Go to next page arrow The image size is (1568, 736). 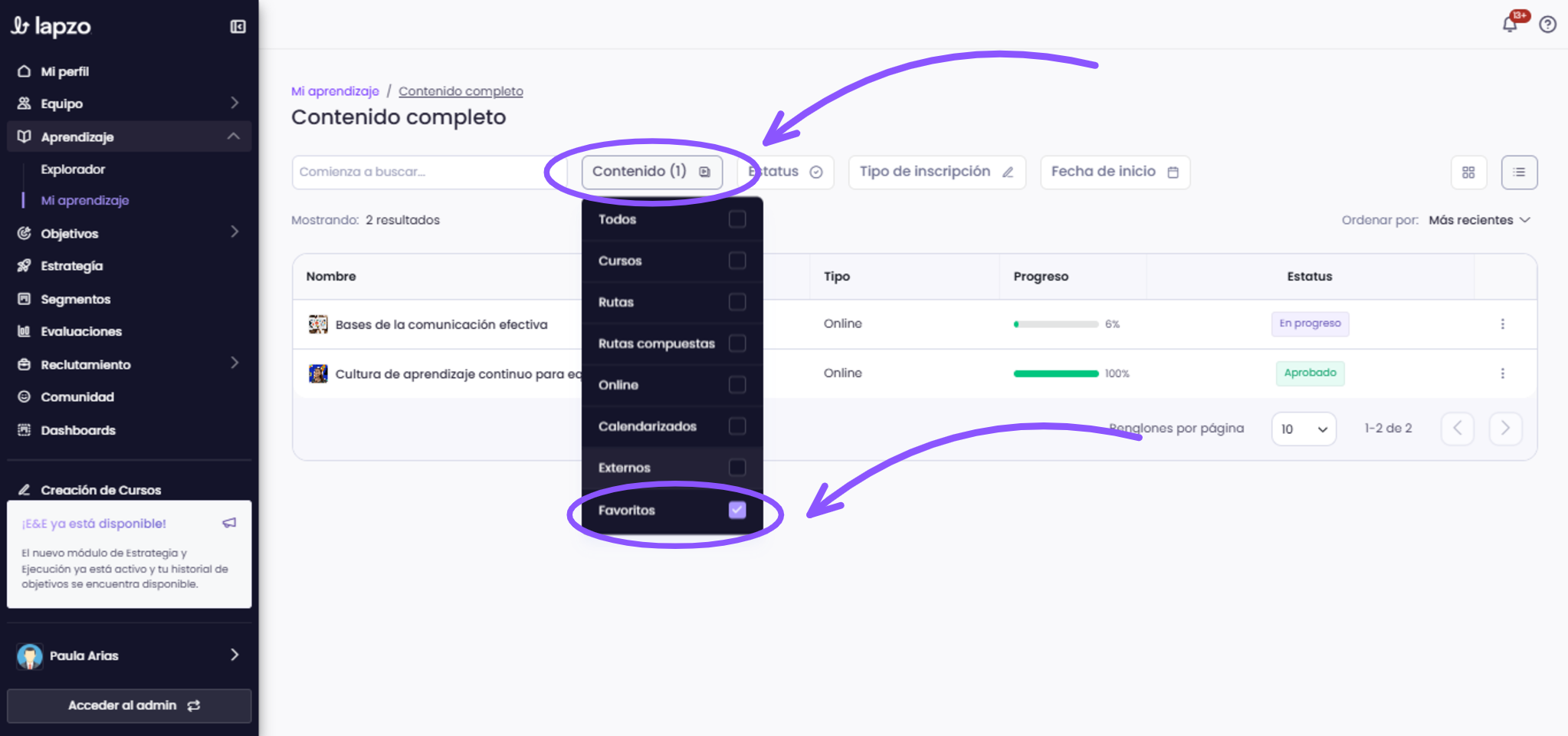(1505, 429)
